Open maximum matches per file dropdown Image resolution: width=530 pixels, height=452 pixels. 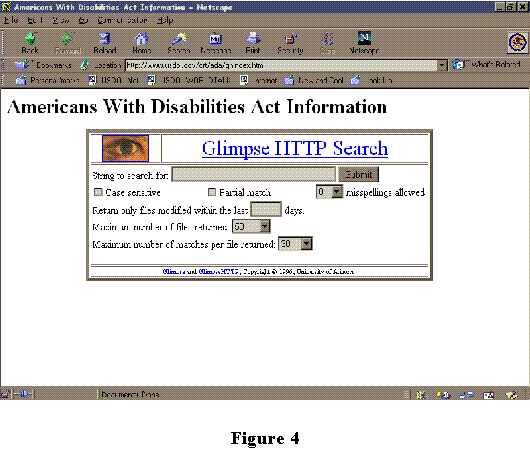click(x=295, y=243)
